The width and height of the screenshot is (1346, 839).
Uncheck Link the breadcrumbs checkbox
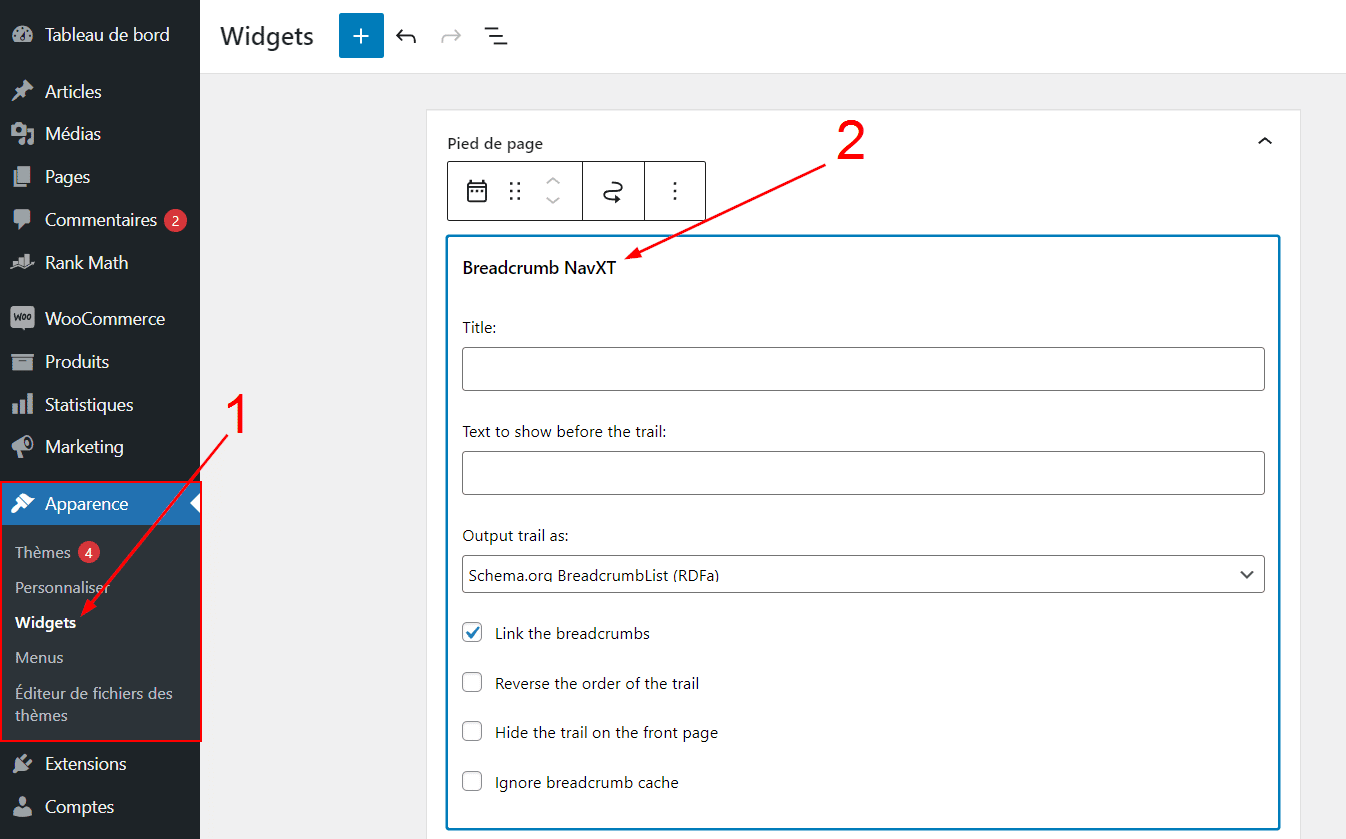tap(472, 633)
